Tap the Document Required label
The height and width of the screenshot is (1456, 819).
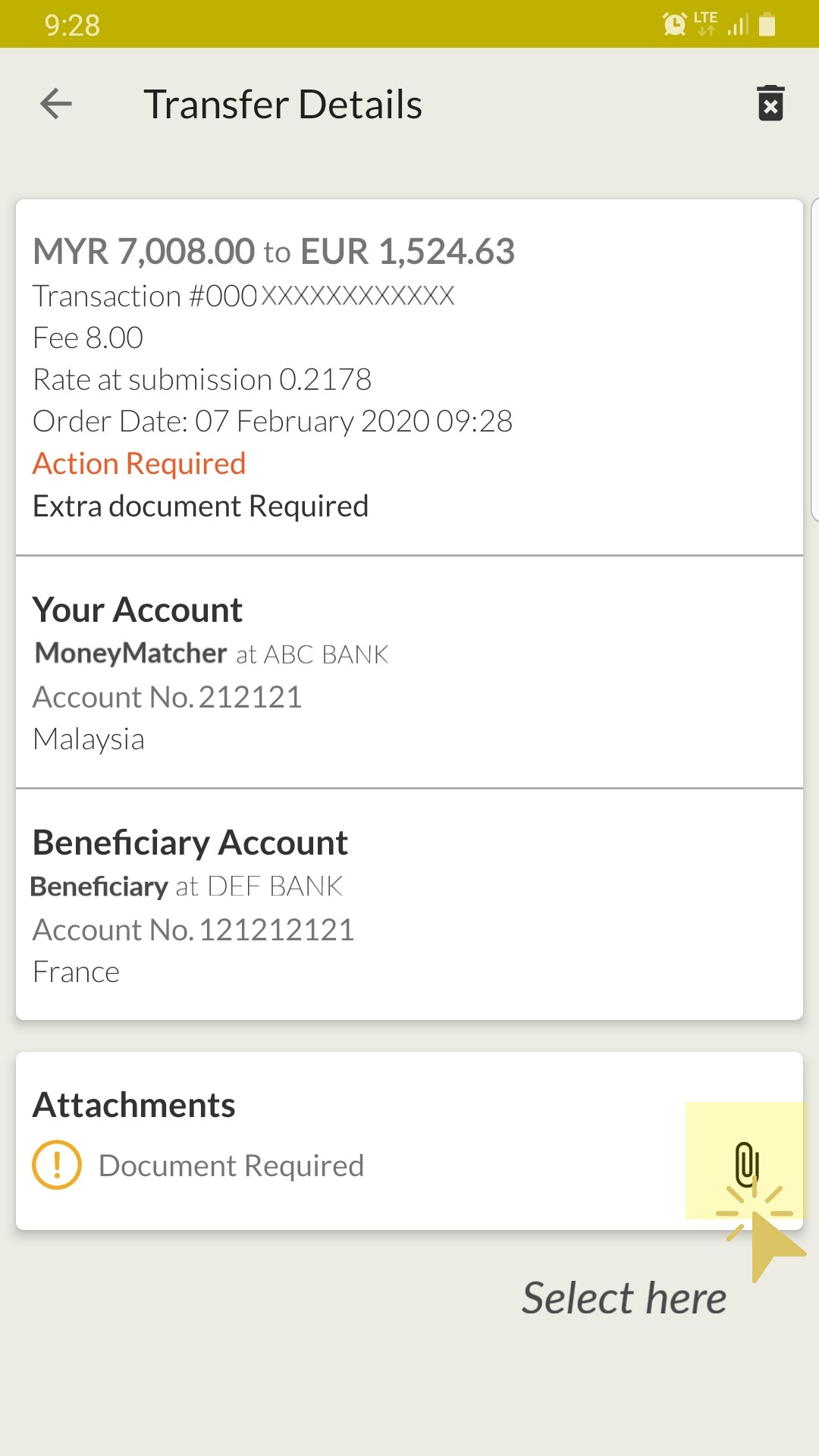[231, 1166]
